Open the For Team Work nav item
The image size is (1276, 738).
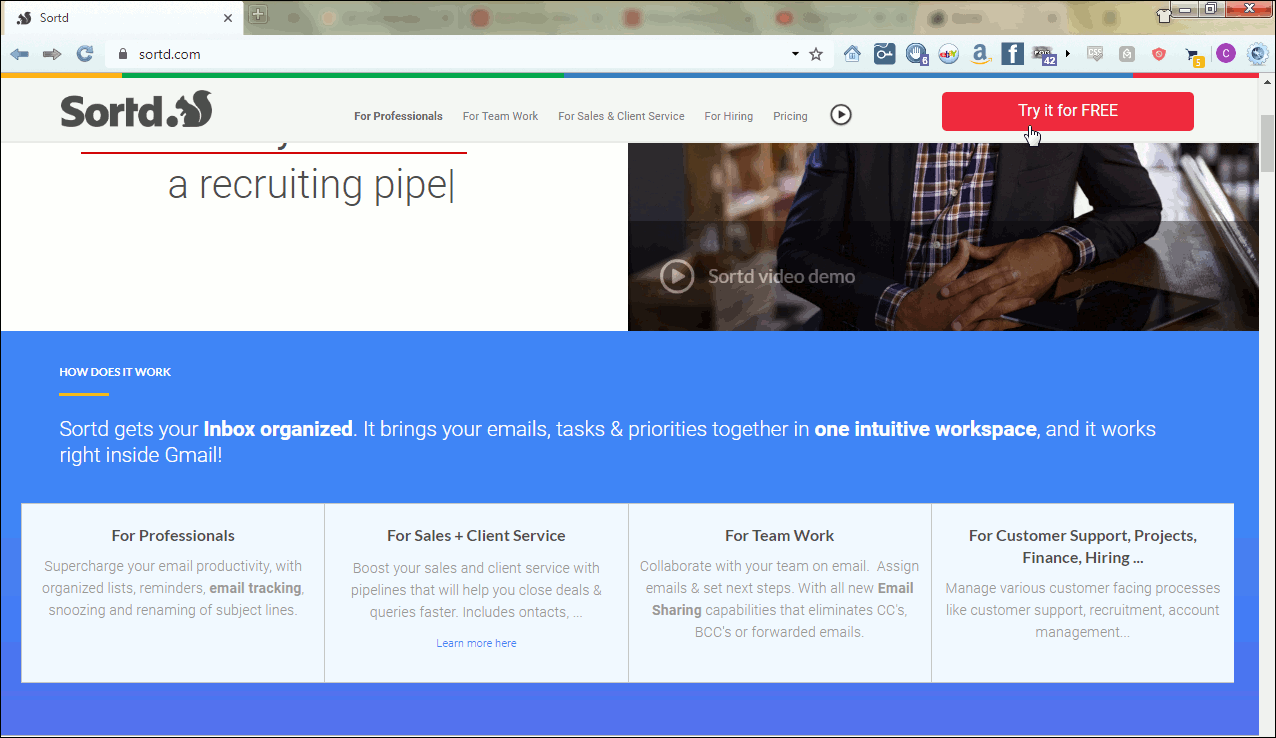(x=500, y=116)
